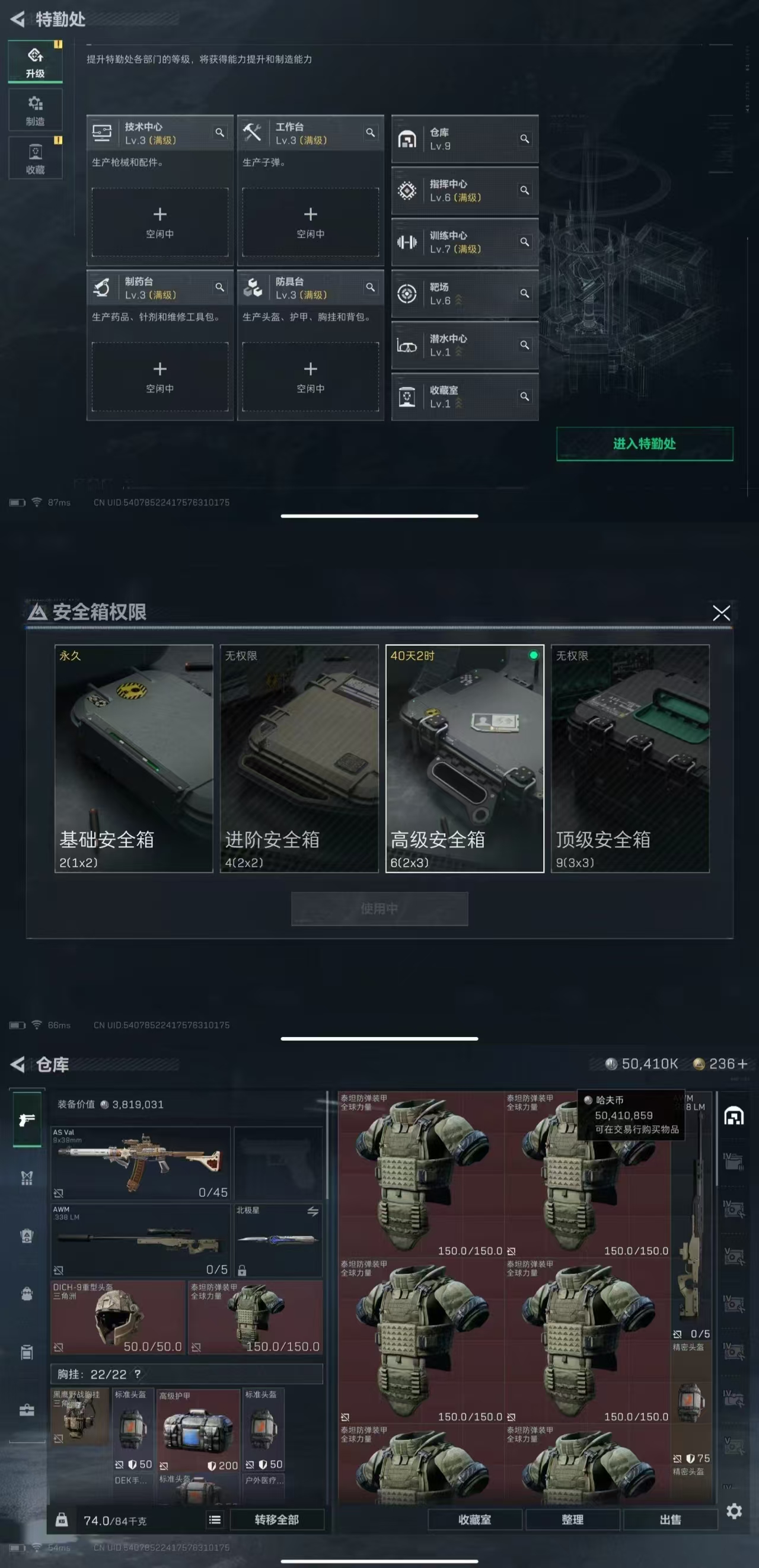Click the 出售 sell button
Screen dimensions: 759x1568
pos(671,1519)
